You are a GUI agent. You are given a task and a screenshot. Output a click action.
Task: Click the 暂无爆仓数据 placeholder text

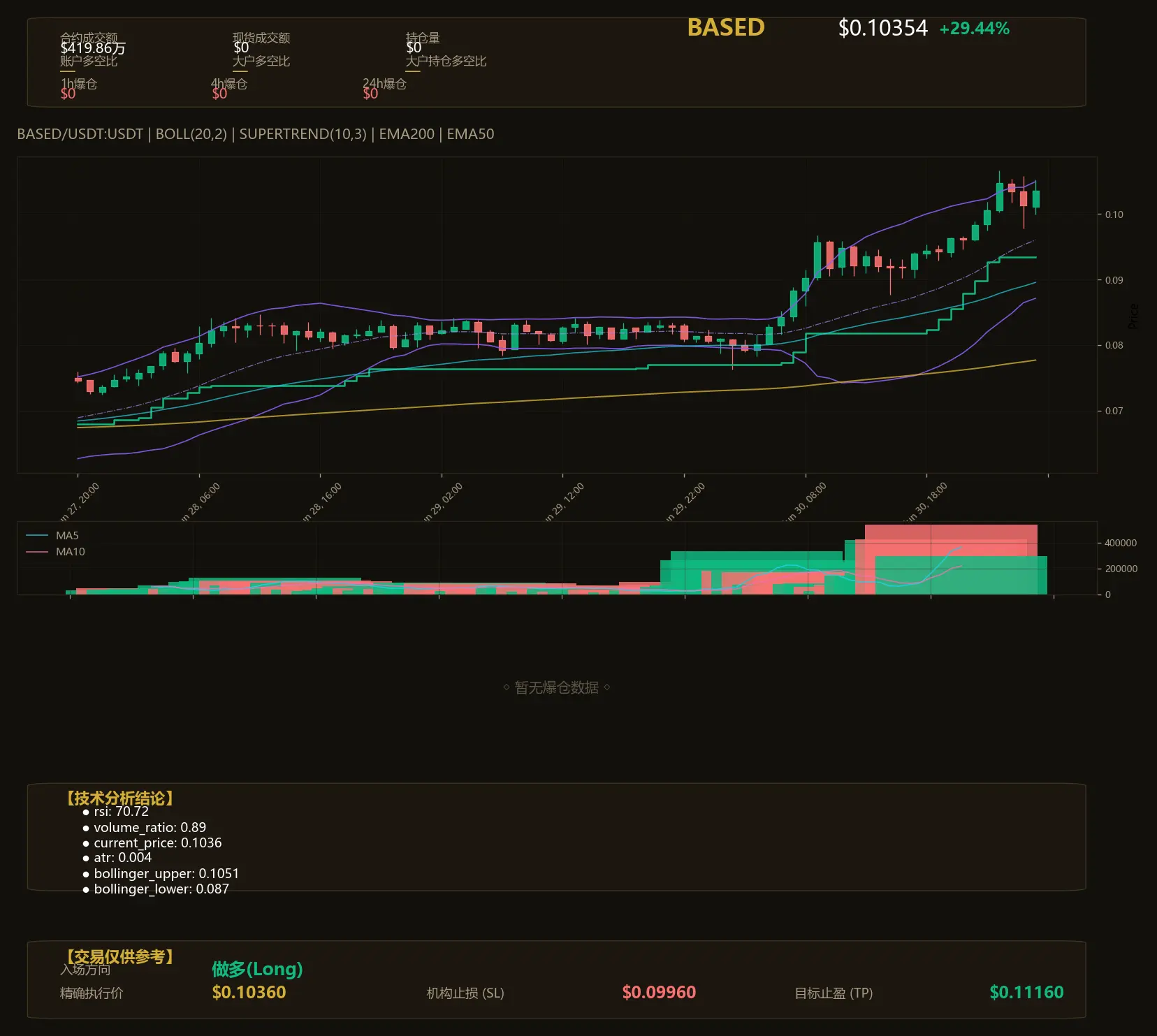(x=556, y=687)
